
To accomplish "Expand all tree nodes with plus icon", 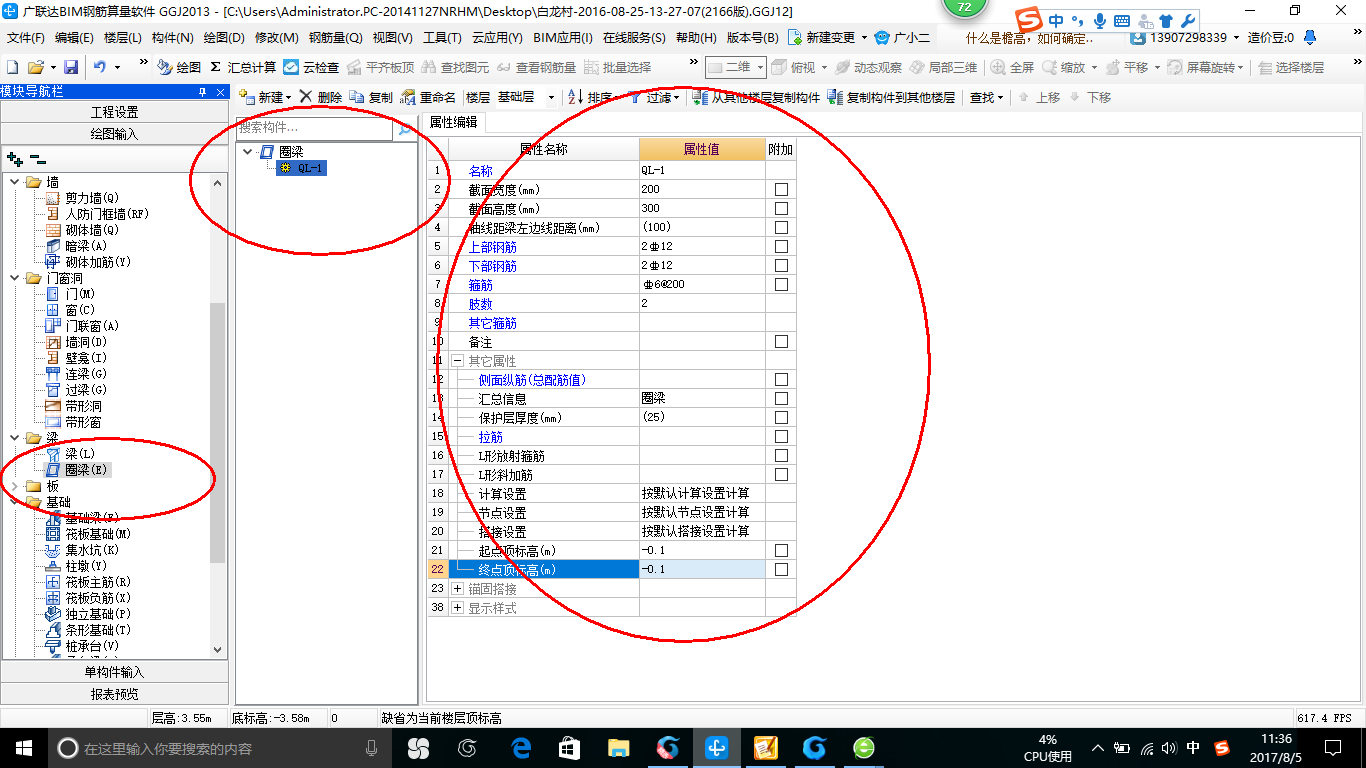I will coord(14,158).
